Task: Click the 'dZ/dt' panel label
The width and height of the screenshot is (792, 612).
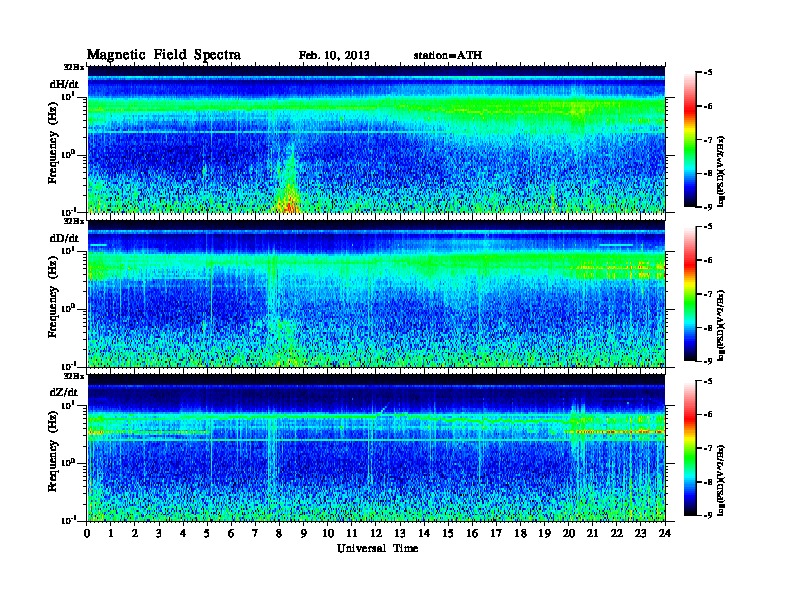Action: pyautogui.click(x=64, y=392)
